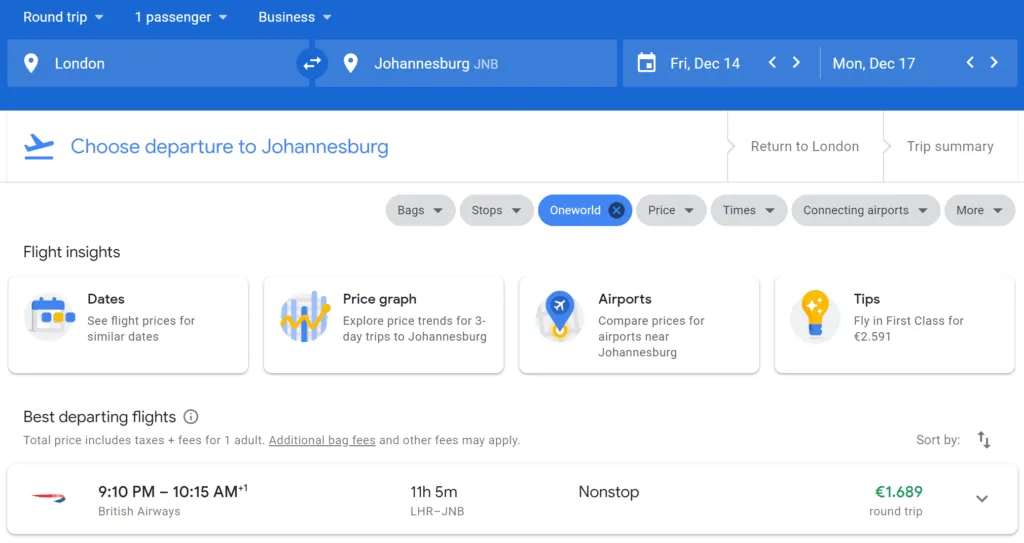The width and height of the screenshot is (1024, 543).
Task: Open the Stops filter
Action: click(496, 210)
